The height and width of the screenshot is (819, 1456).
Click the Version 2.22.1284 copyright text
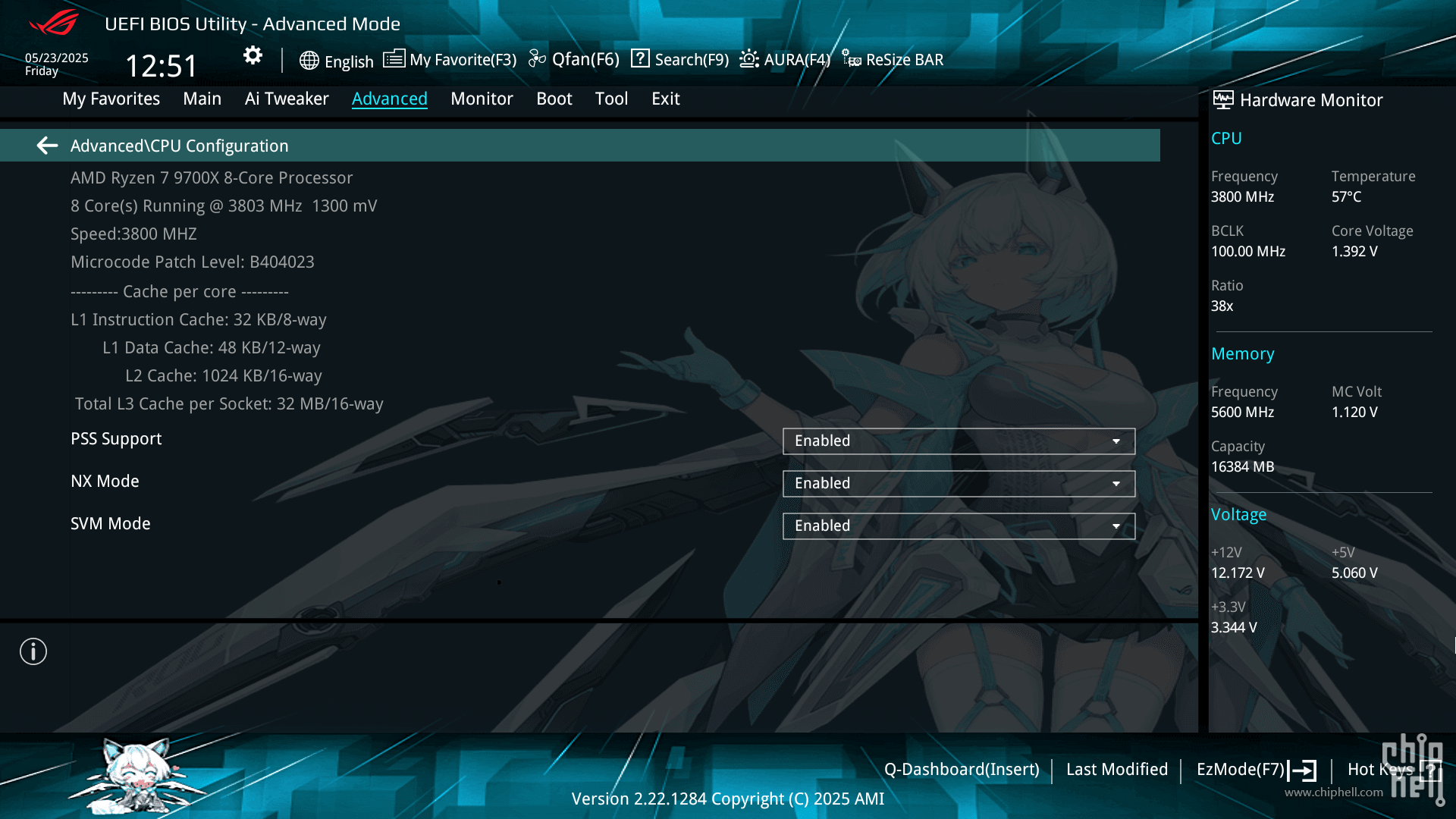727,799
